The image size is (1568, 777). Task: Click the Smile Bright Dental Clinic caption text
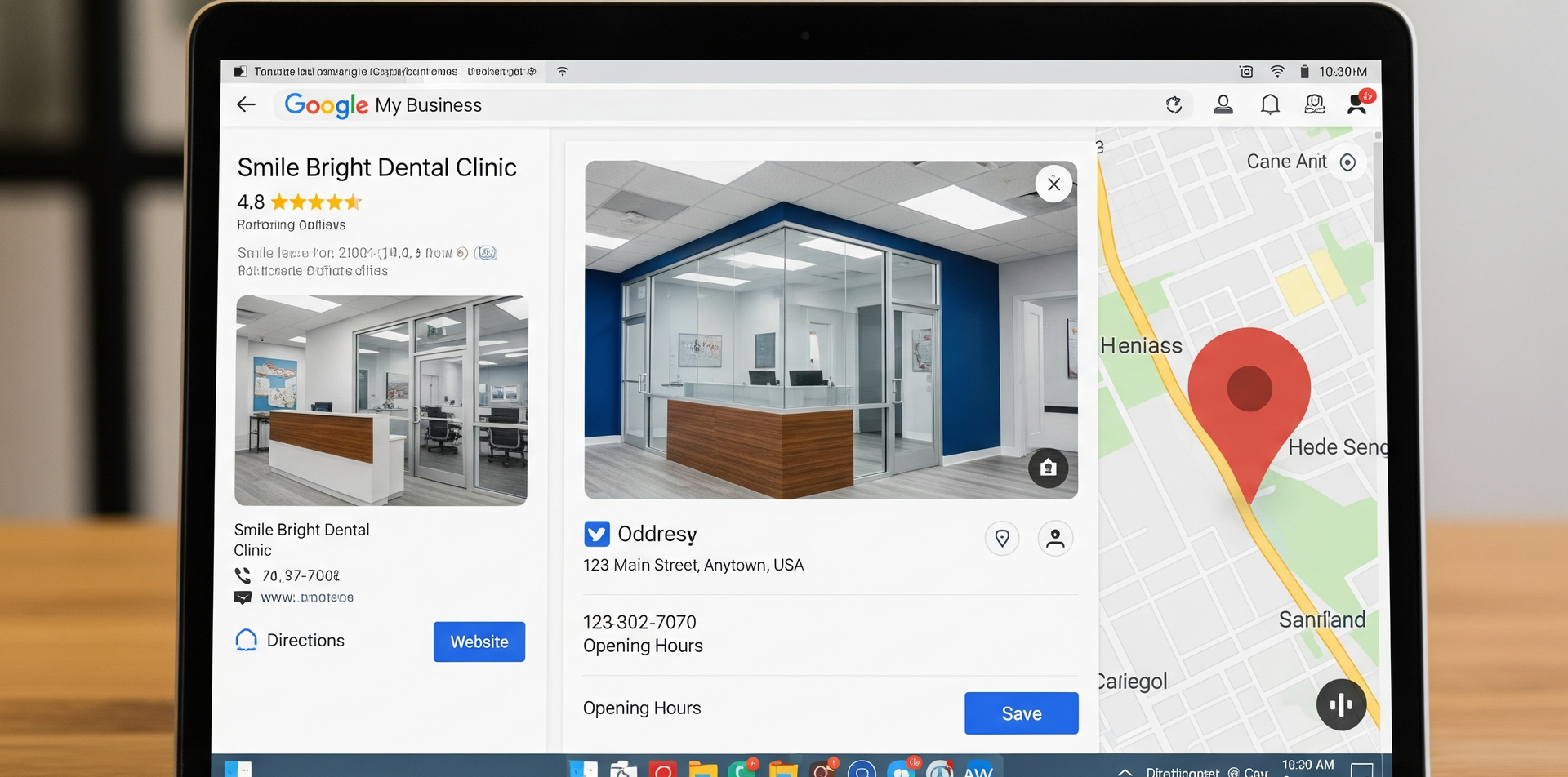click(x=301, y=539)
